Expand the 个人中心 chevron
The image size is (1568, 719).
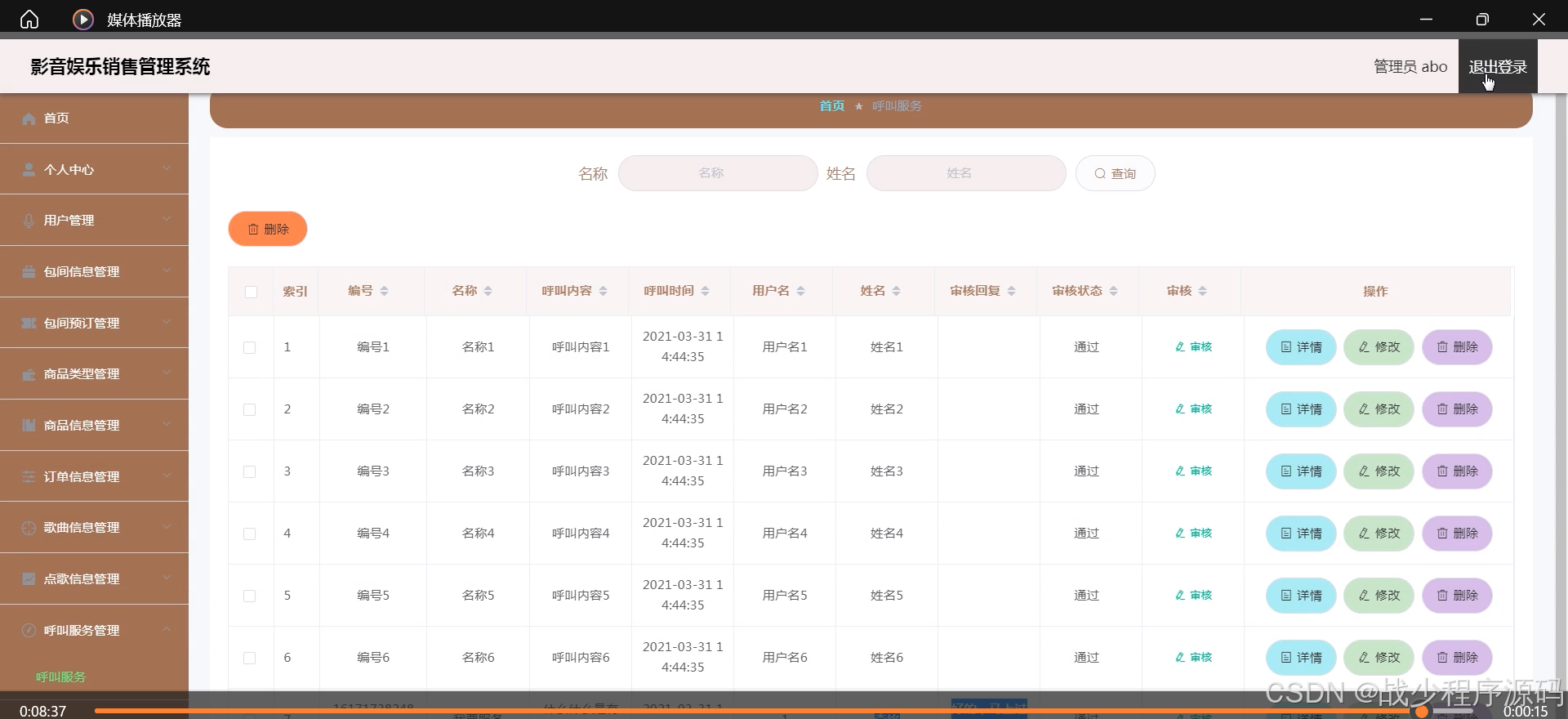click(x=167, y=168)
